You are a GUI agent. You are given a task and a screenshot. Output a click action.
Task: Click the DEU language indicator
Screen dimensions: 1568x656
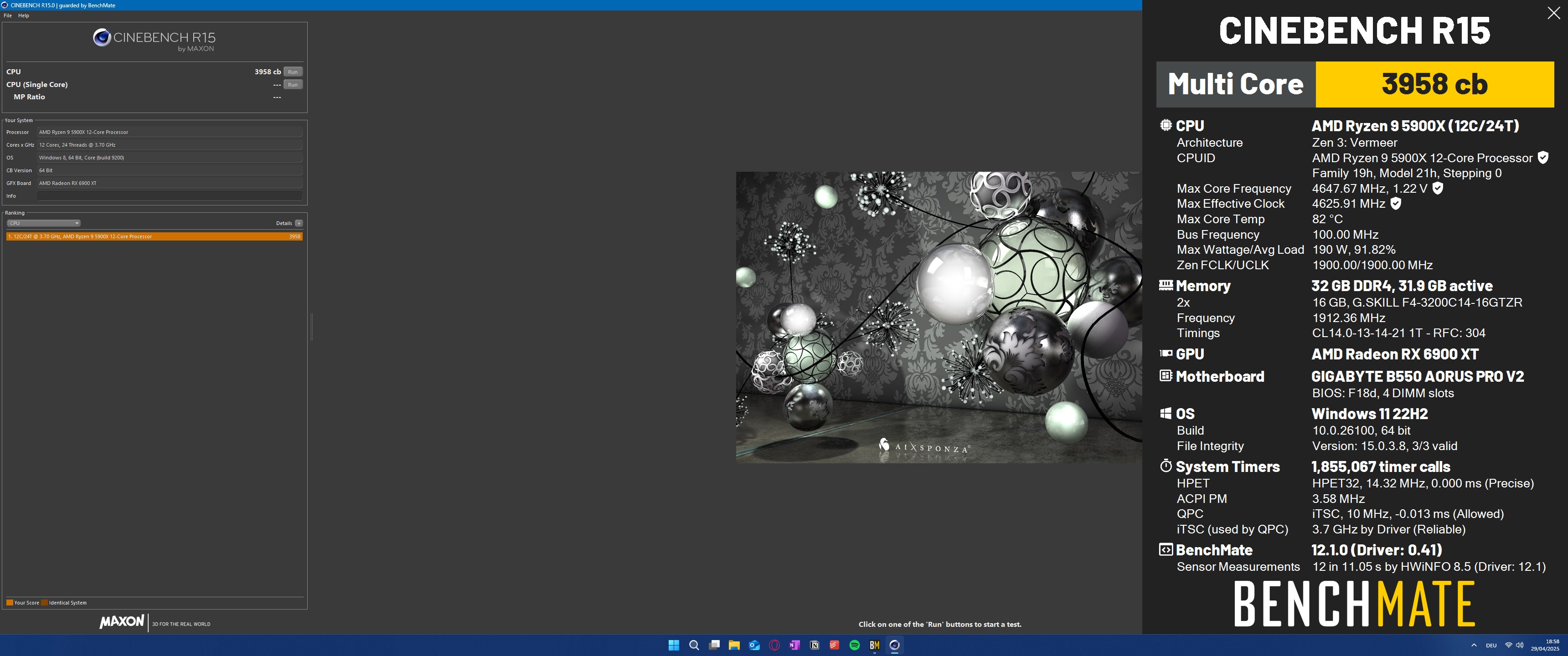[1491, 645]
